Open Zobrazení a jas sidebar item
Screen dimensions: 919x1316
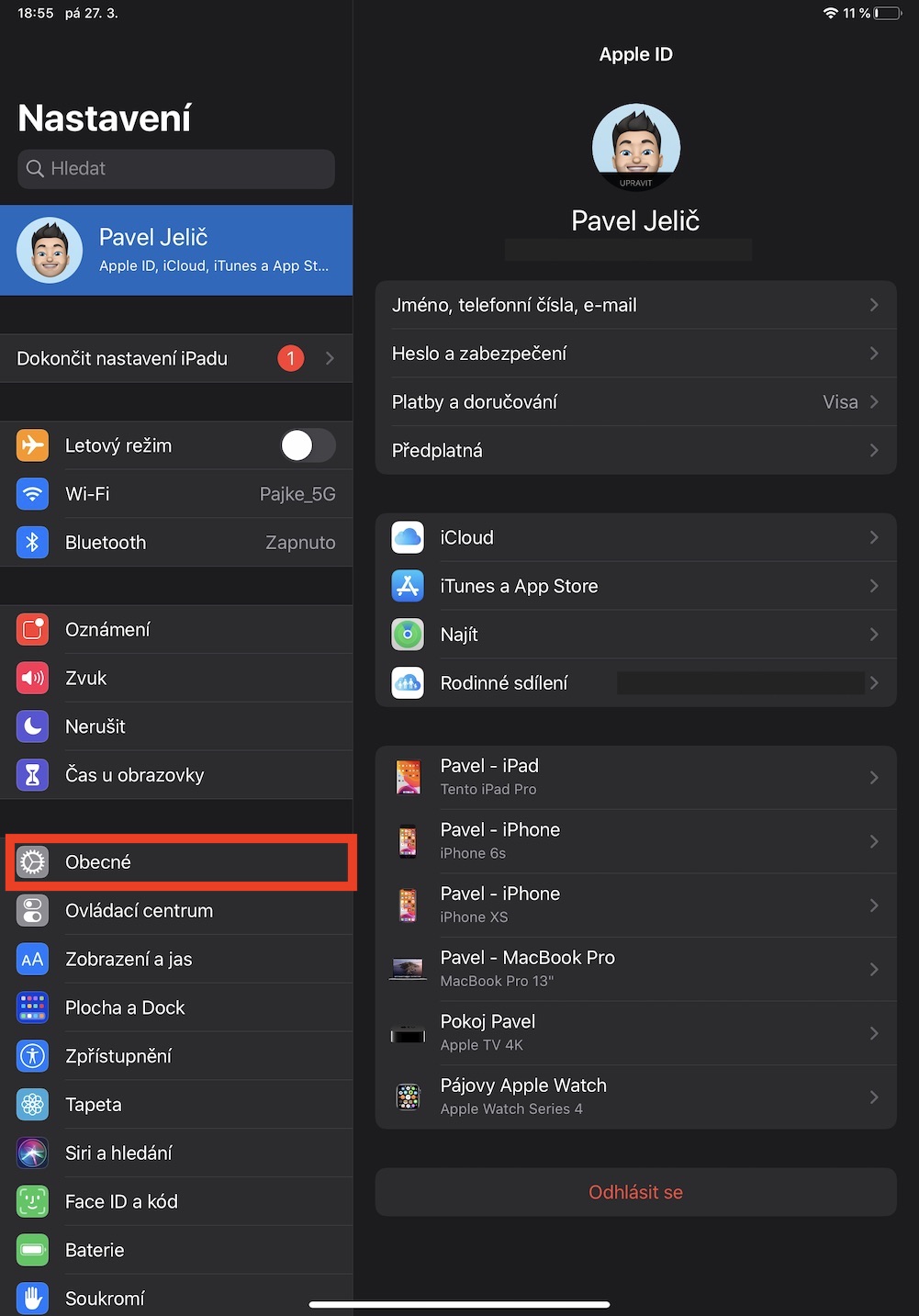(x=176, y=960)
